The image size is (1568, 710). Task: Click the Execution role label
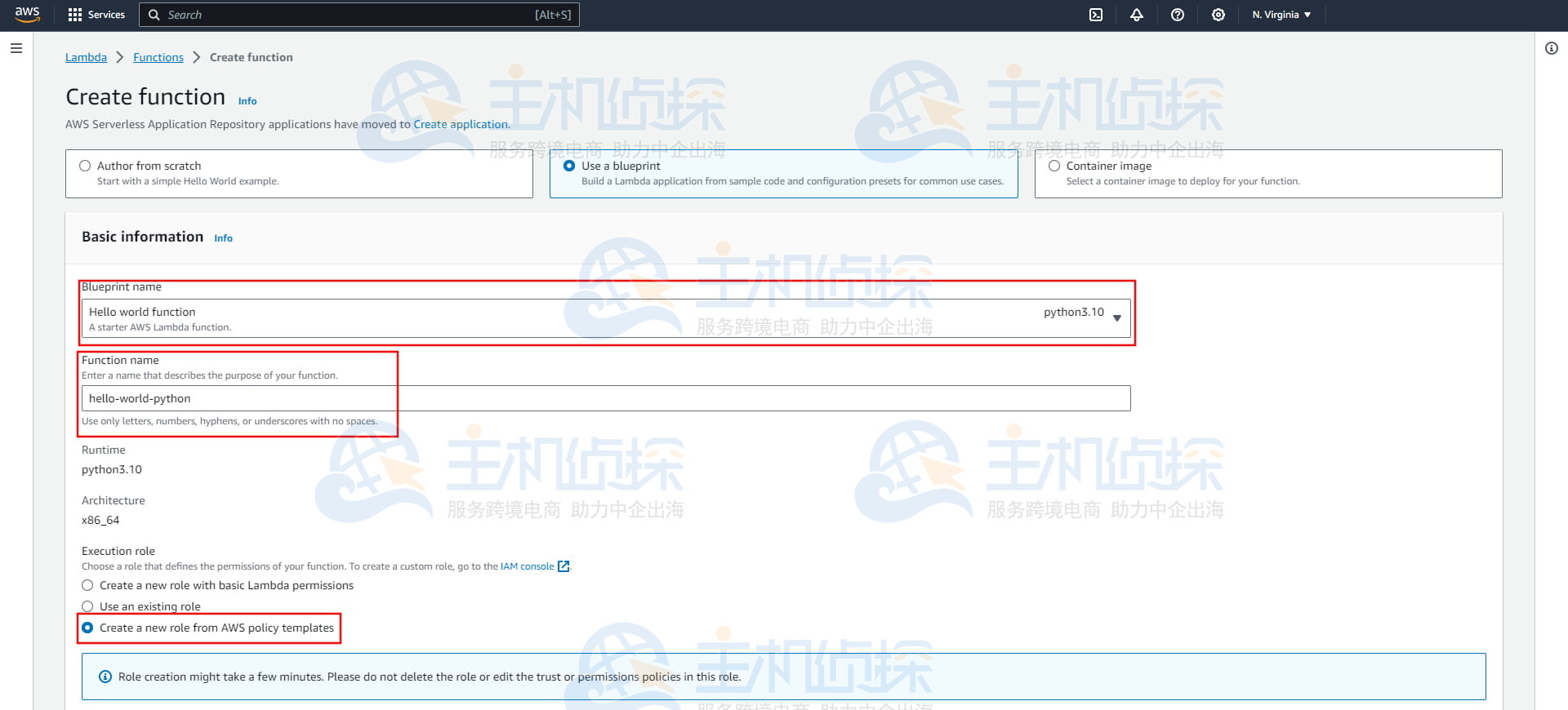(x=118, y=551)
